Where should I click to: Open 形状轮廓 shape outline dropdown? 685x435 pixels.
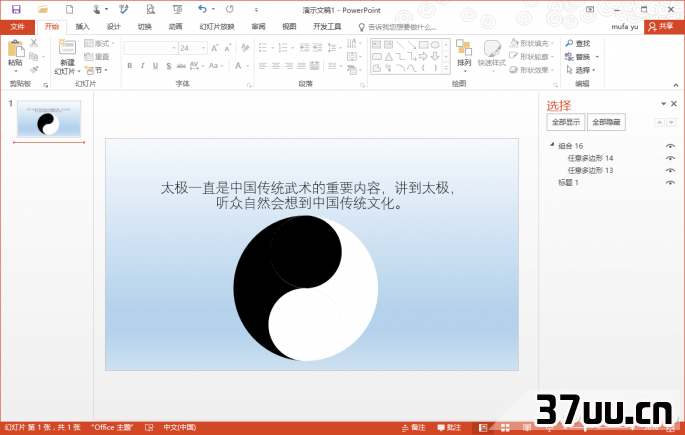[x=532, y=56]
